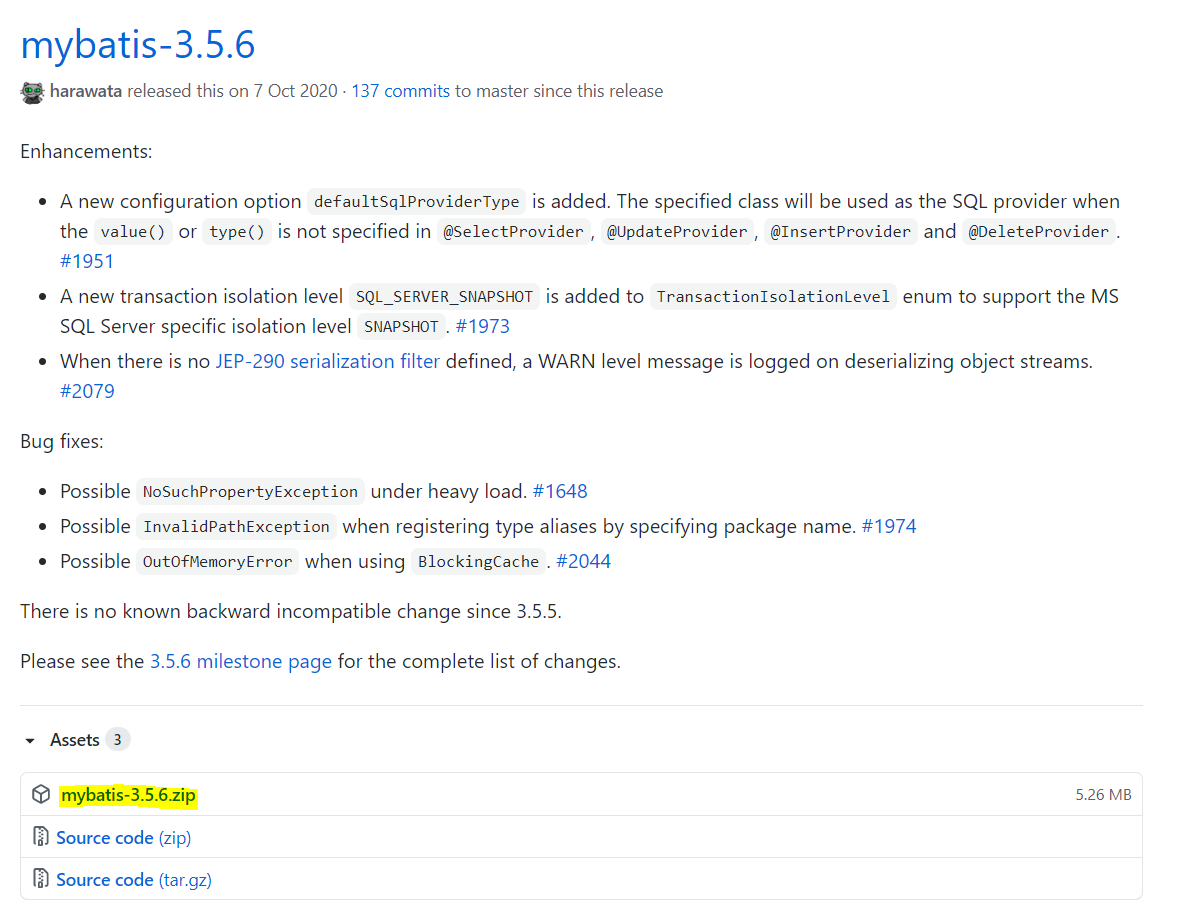1194x910 pixels.
Task: Click the SNAPSHOT code text
Action: 401,327
